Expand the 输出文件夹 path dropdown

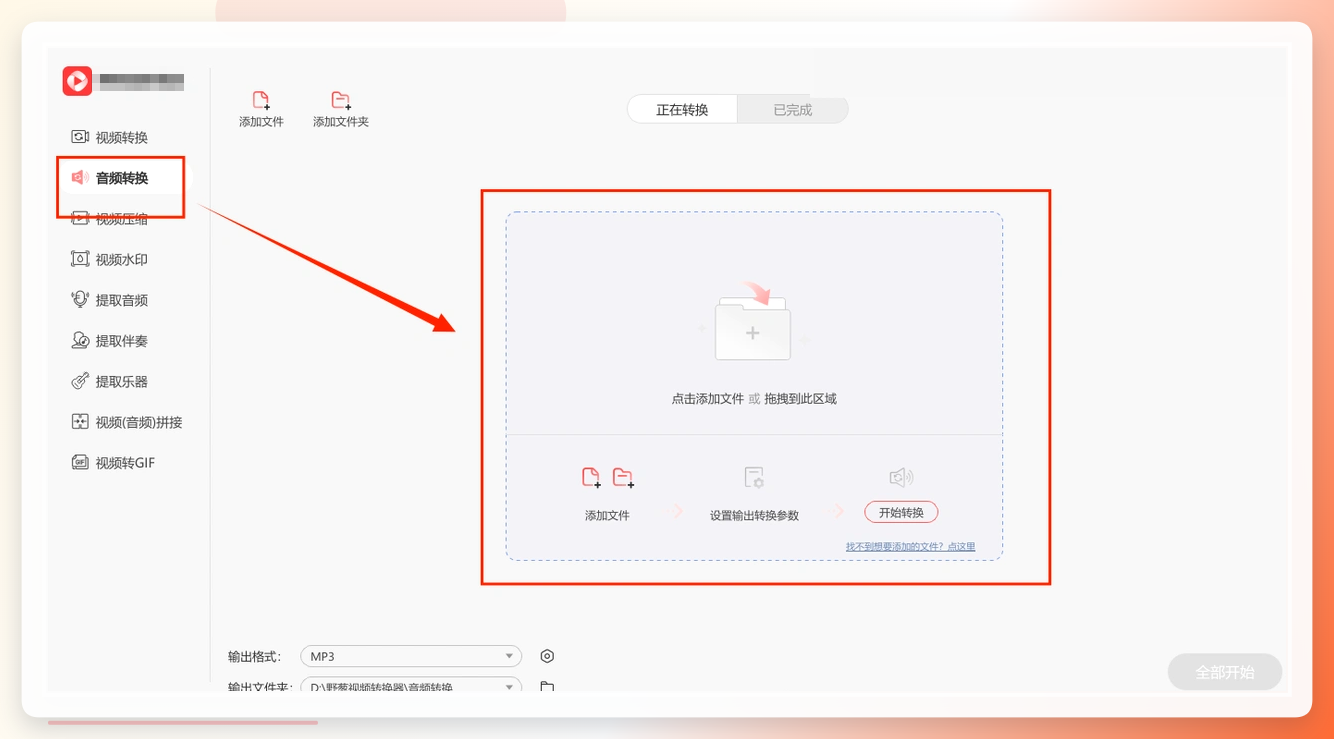tap(411, 687)
